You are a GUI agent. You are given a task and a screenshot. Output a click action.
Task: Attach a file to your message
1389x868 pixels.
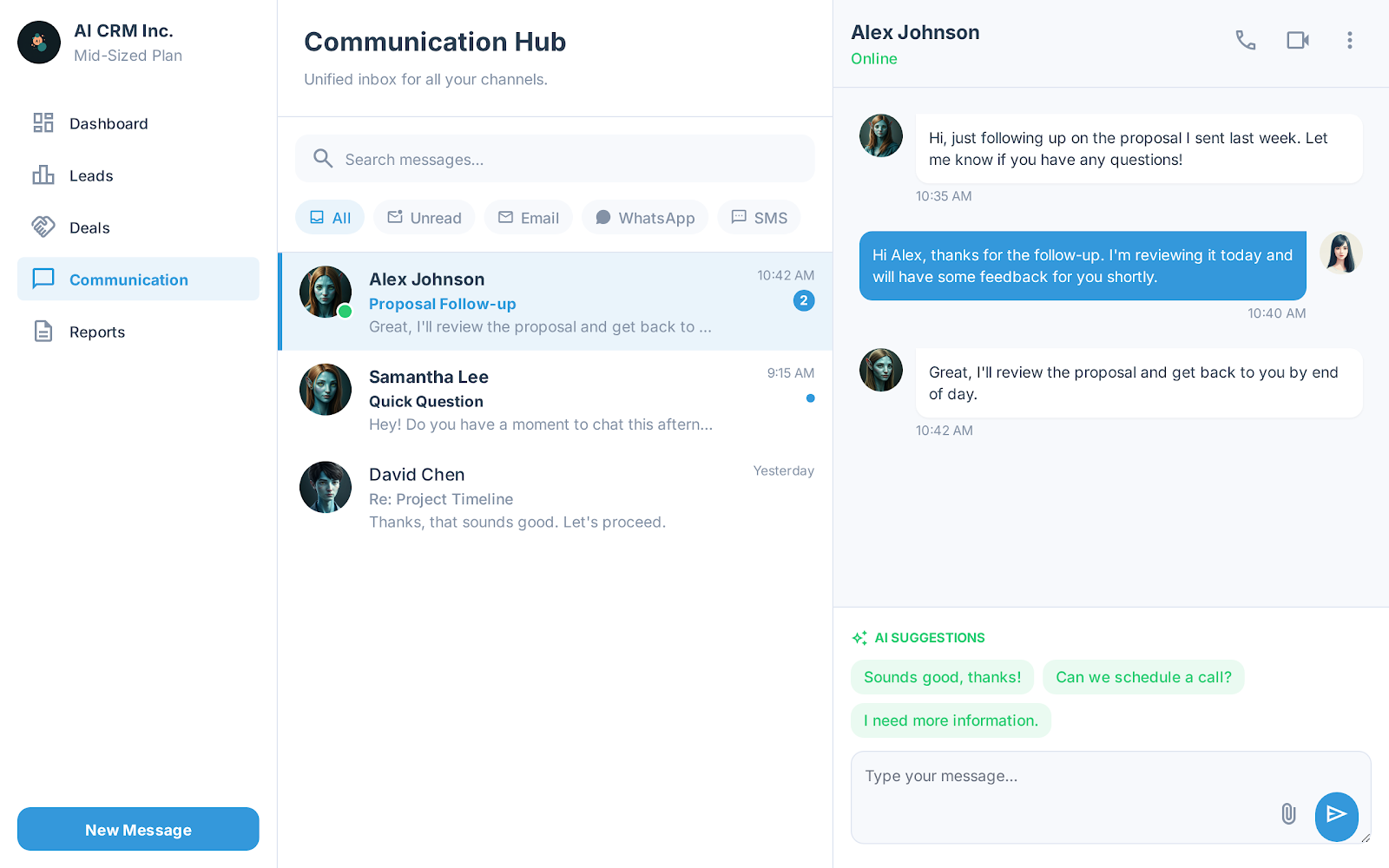pos(1288,815)
